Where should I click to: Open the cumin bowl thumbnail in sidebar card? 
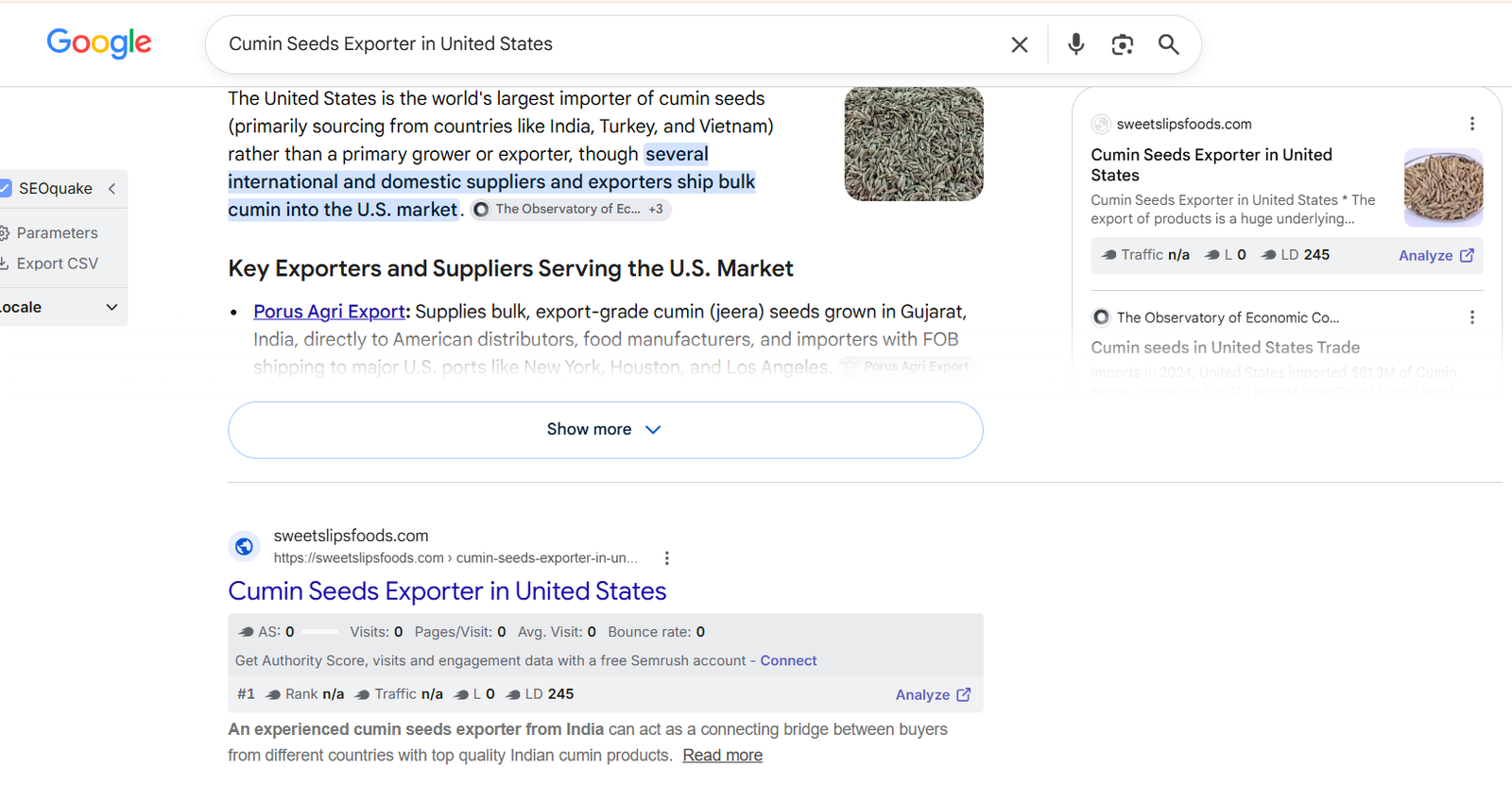point(1443,187)
